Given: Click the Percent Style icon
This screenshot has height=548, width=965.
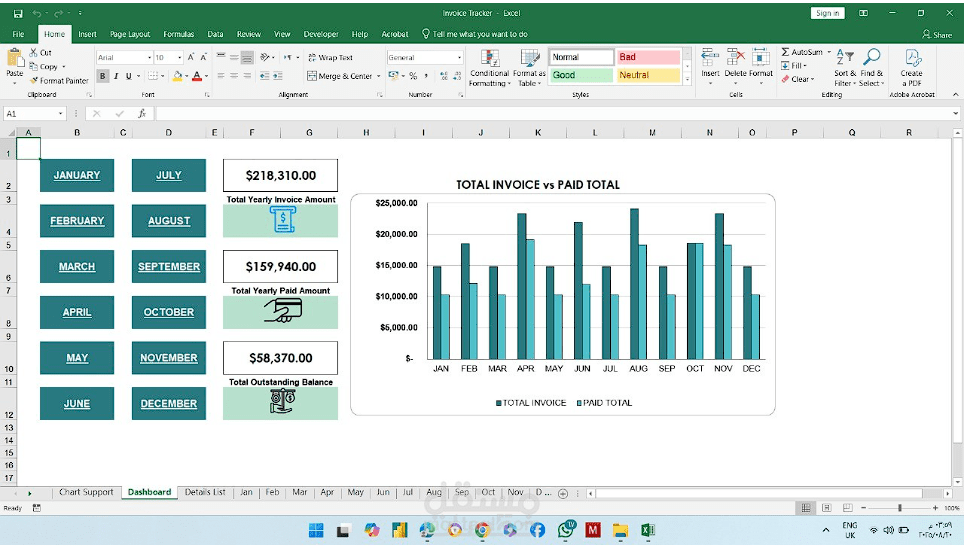Looking at the screenshot, I should (x=413, y=76).
